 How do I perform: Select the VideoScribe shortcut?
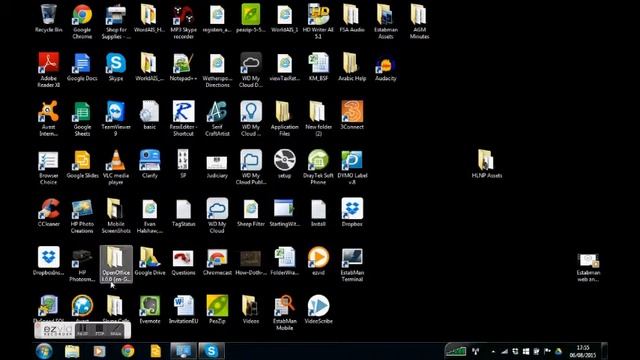tap(318, 309)
